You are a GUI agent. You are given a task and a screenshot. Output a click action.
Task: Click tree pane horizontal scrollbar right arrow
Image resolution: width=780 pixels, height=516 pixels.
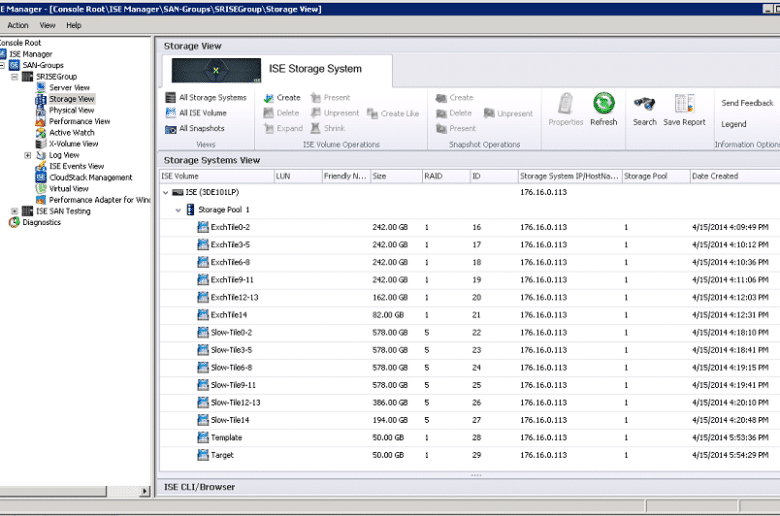(x=145, y=492)
